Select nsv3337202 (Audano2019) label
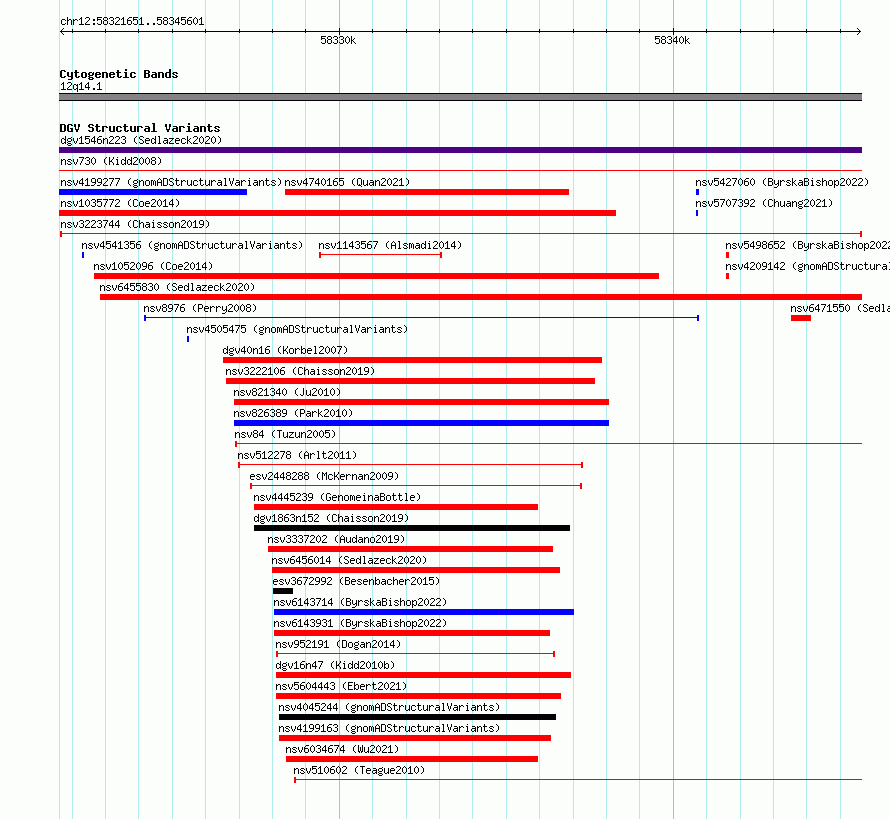The image size is (890, 819). 336,539
